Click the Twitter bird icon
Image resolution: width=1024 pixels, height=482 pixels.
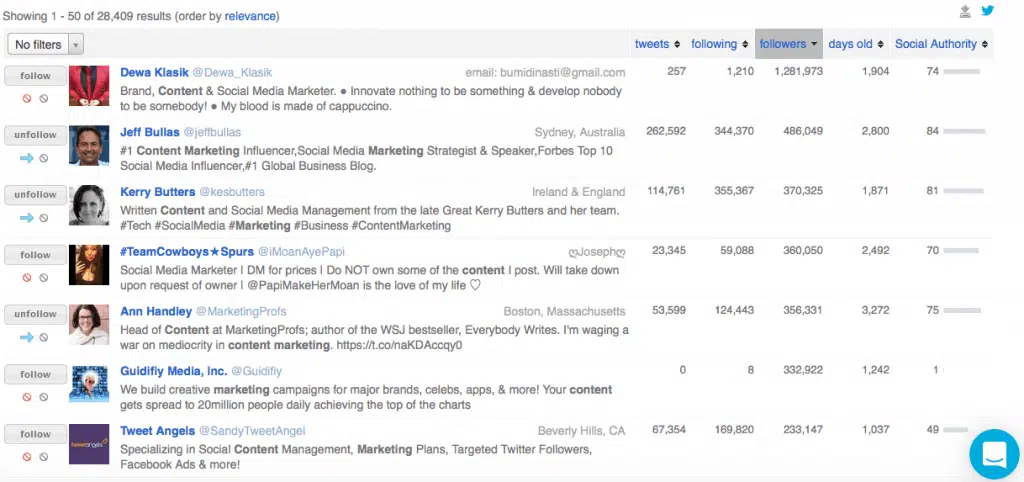pyautogui.click(x=987, y=11)
